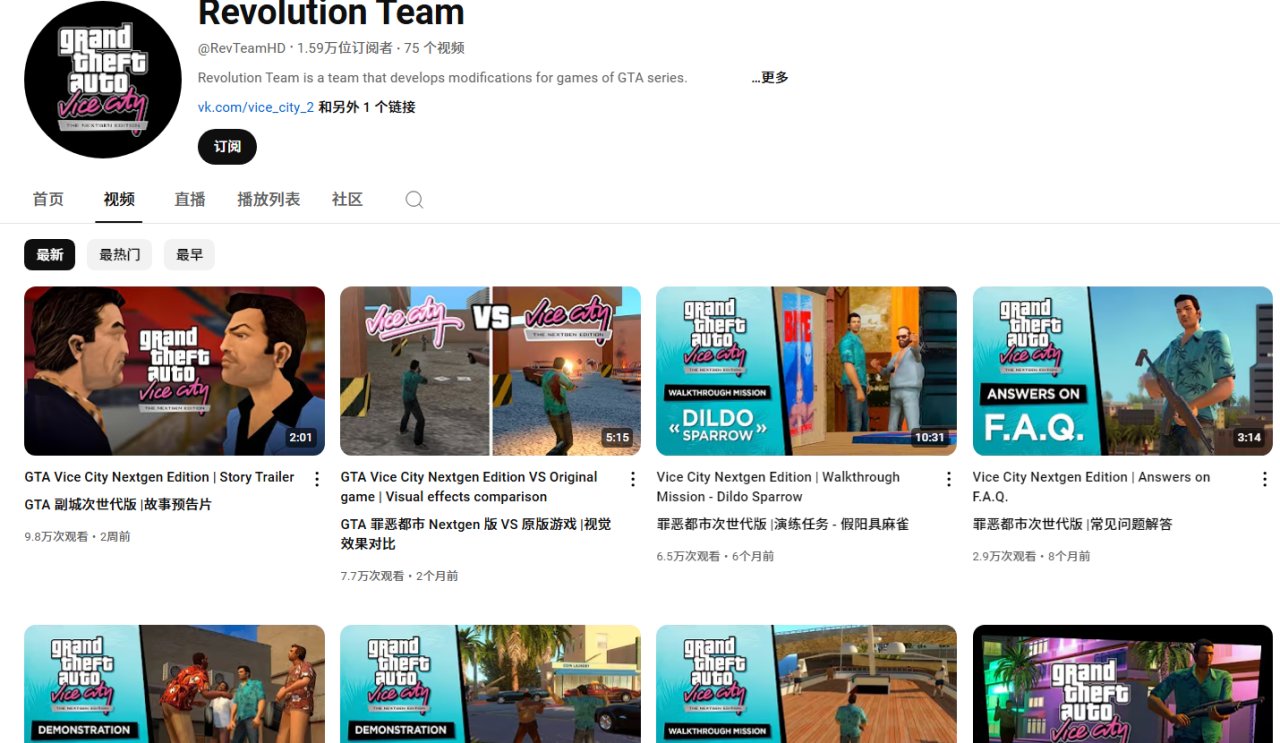This screenshot has height=743, width=1280.
Task: Click the translated title 罪恶都市次世代版 |演练任务 - 假阳具麻雀
Action: 783,524
